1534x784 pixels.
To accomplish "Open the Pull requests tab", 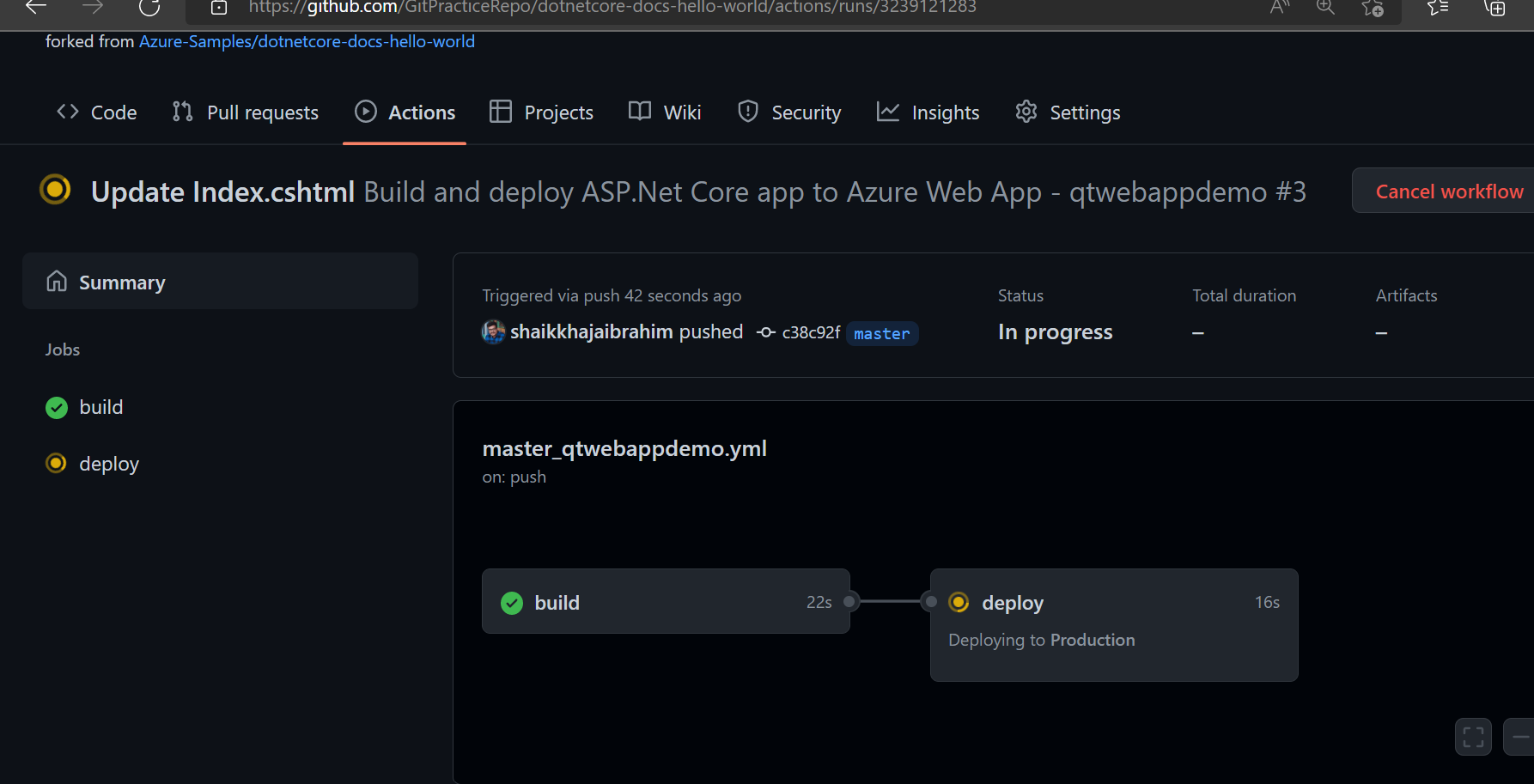I will click(246, 112).
